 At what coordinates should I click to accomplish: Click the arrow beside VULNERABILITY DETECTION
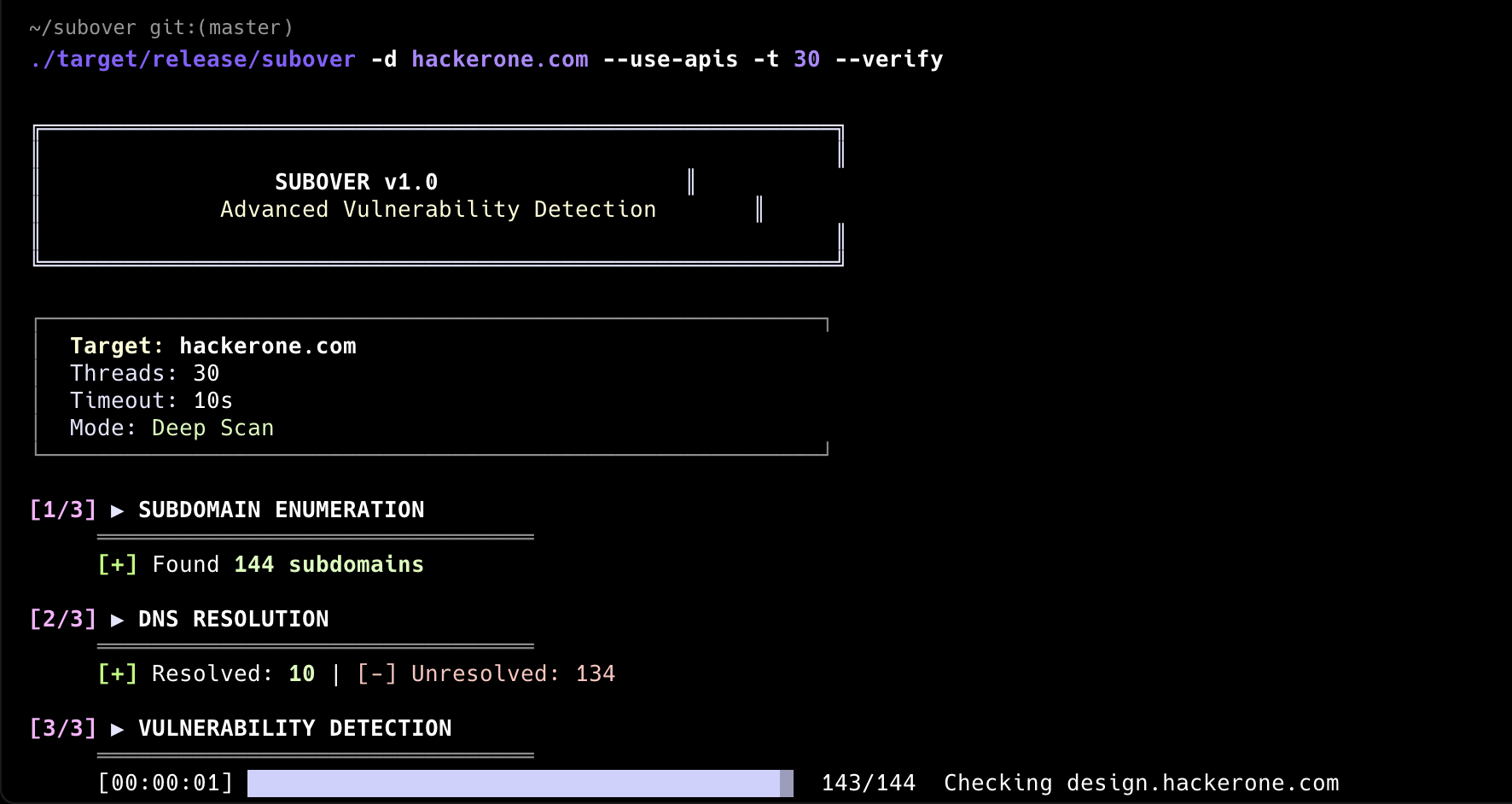(x=118, y=729)
